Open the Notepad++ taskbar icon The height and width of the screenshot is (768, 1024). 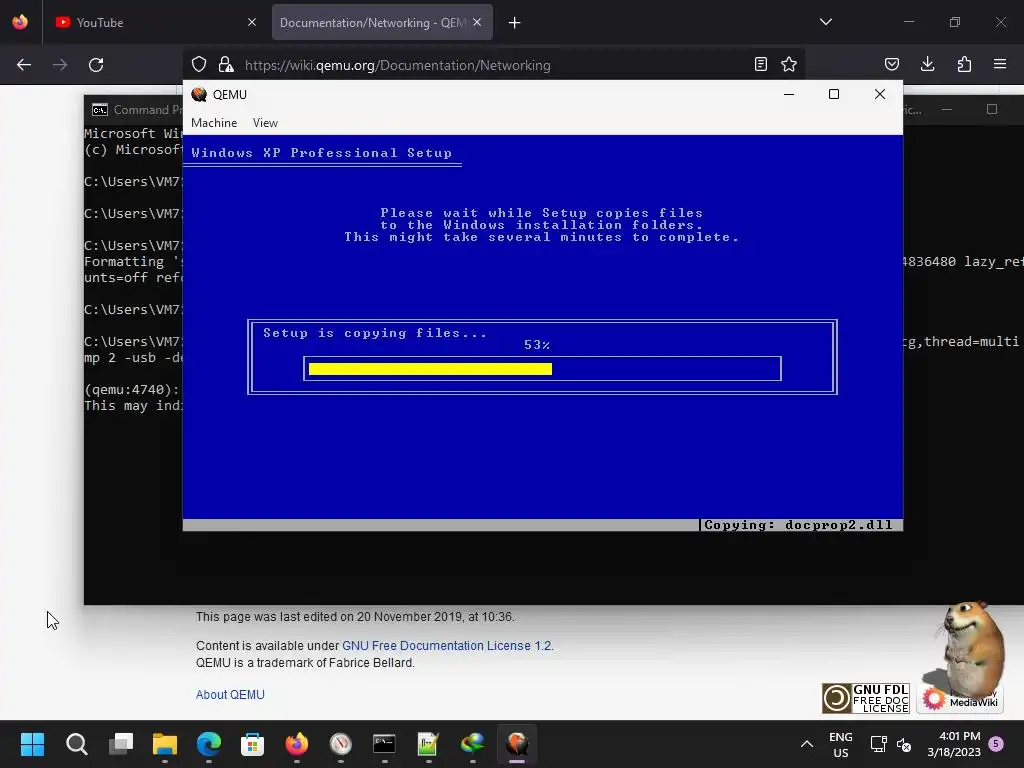pyautogui.click(x=428, y=744)
